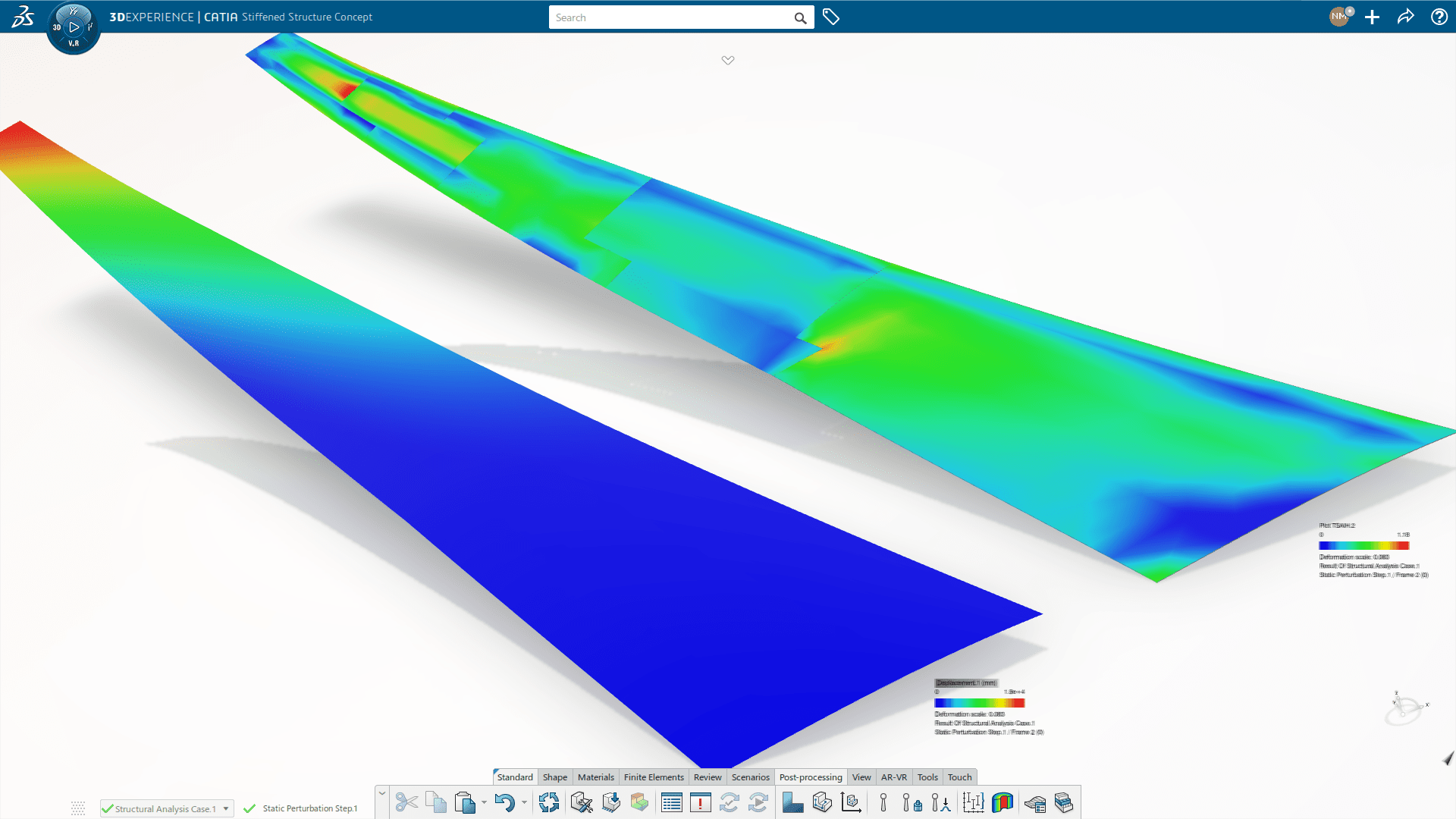This screenshot has width=1456, height=819.
Task: Click the Undo arrow icon
Action: [x=504, y=802]
